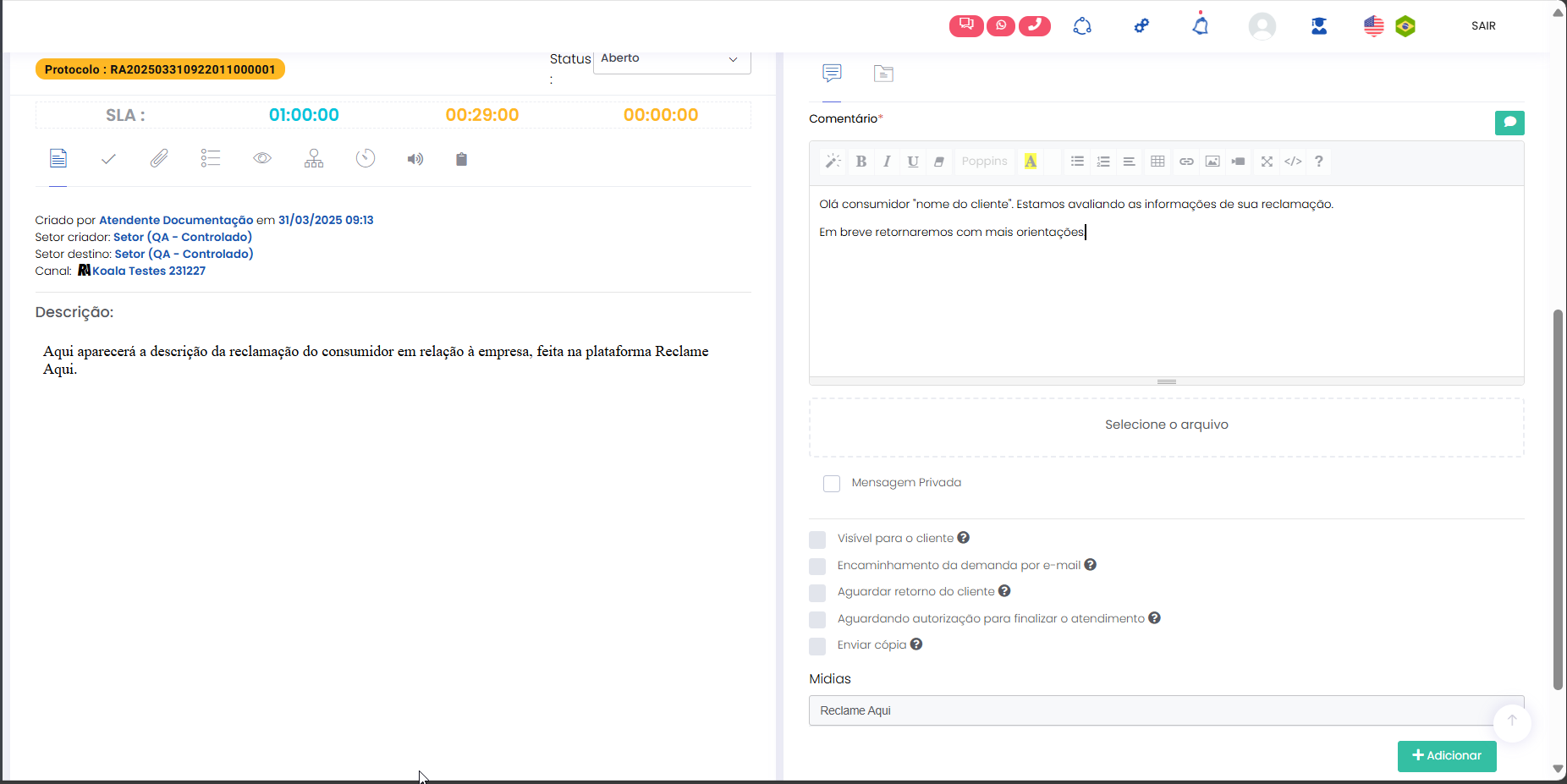1567x784 pixels.
Task: Enable the Mensagem Privada checkbox
Action: 832,484
